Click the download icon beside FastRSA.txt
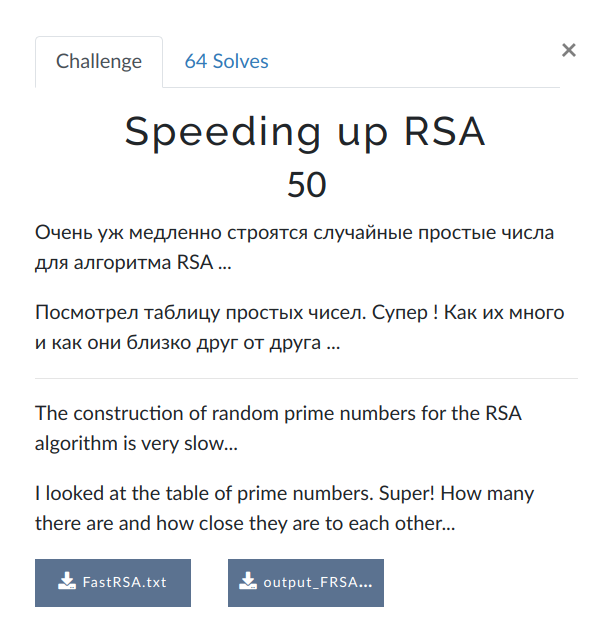This screenshot has width=615, height=622. (x=67, y=581)
